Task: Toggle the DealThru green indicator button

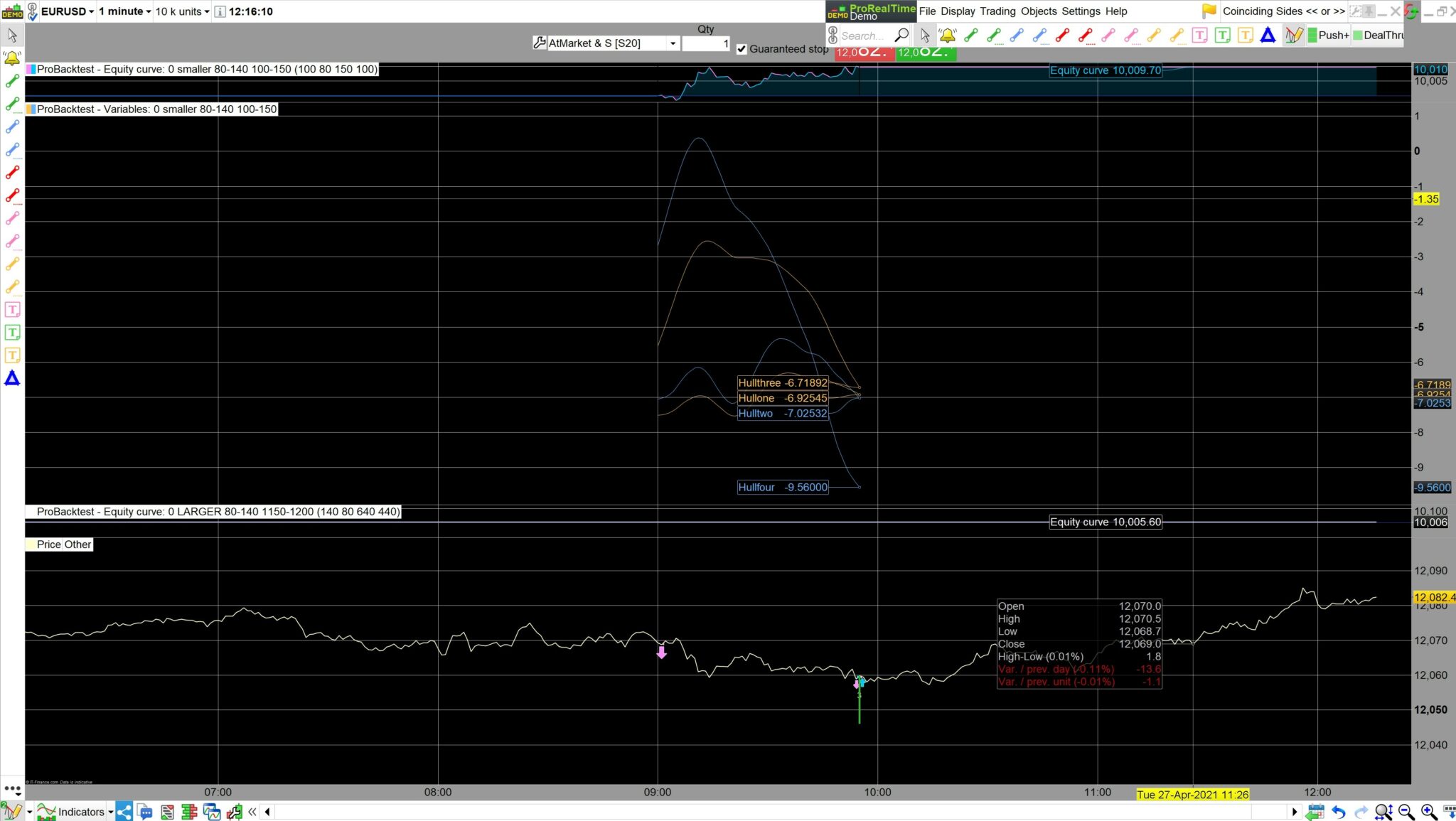Action: (x=1378, y=35)
